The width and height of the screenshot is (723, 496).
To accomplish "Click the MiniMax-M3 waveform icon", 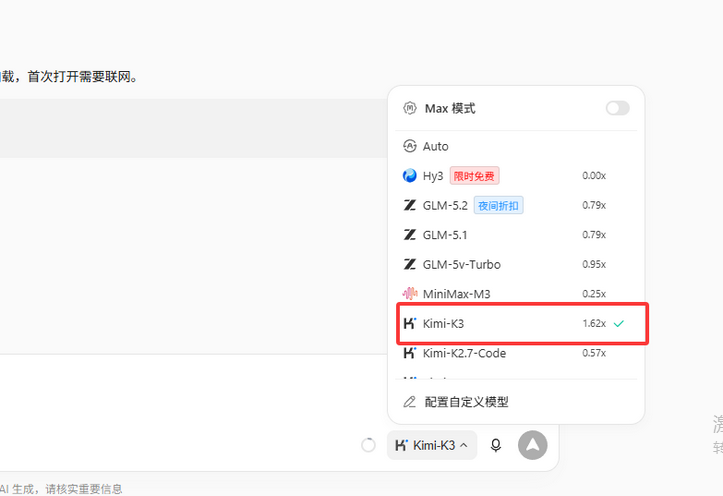I will pos(409,294).
